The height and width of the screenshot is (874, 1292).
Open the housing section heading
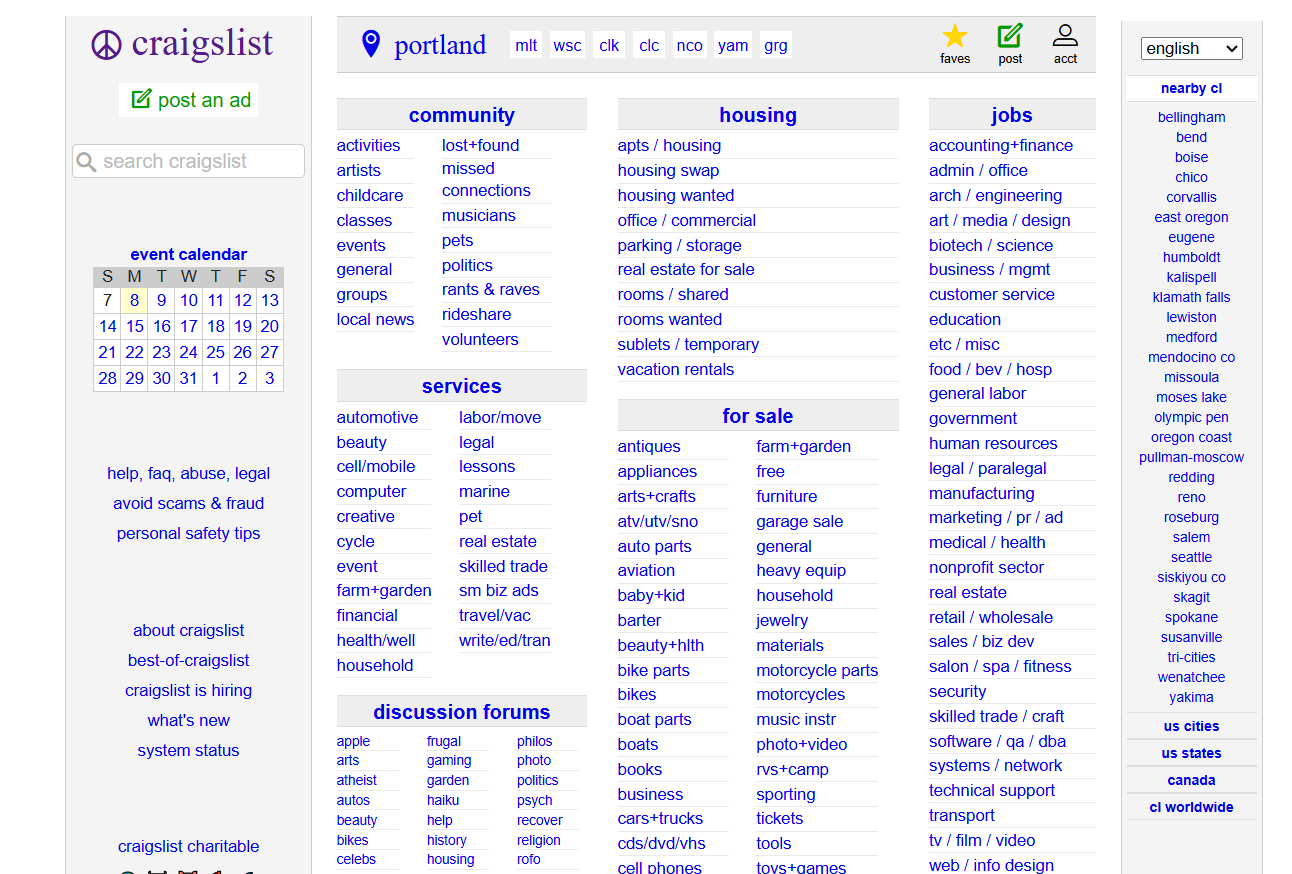(x=758, y=115)
